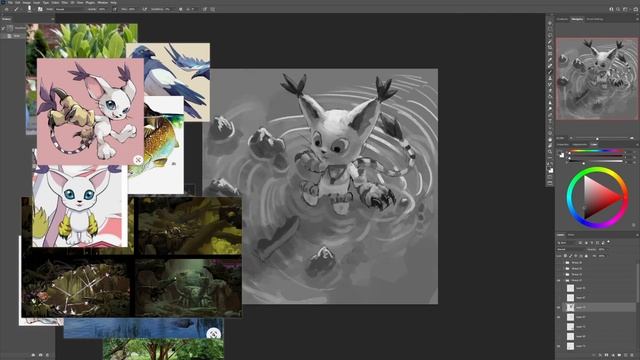Open the Window menu
The image size is (640, 360).
click(102, 2)
